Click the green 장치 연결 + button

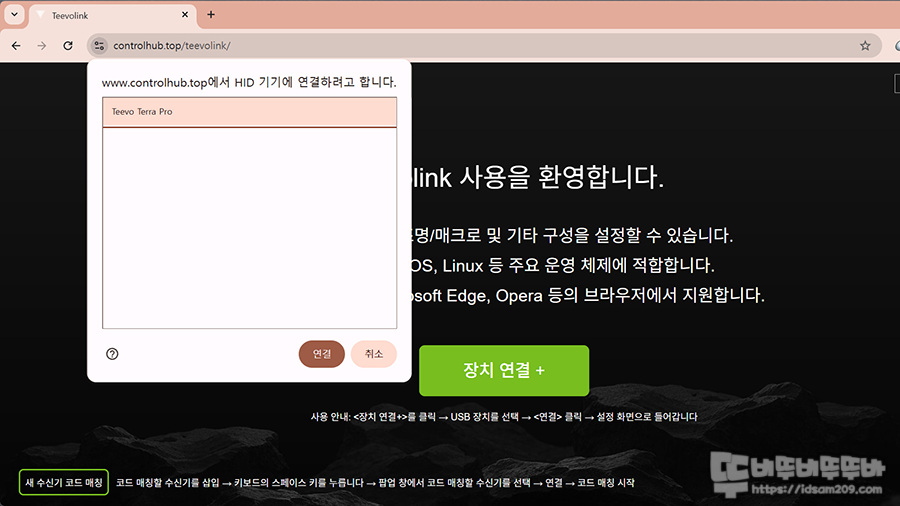pyautogui.click(x=504, y=371)
